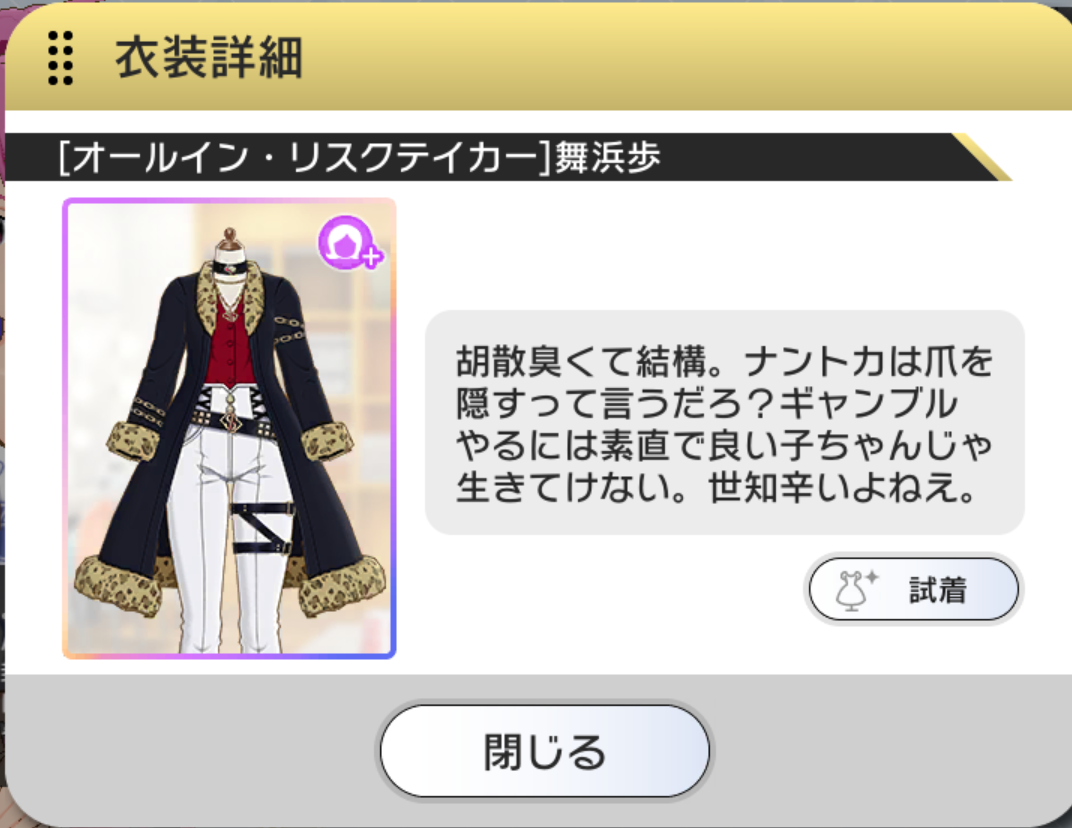
Task: Click the card name オールイン・リスクテイカー 舞浜歩
Action: (x=360, y=157)
